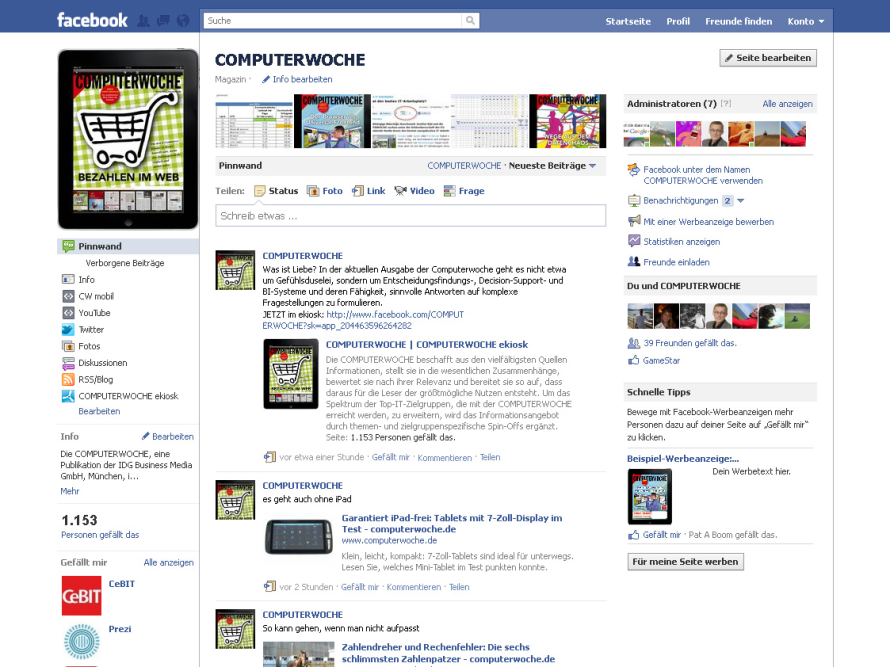Viewport: 890px width, 667px height.
Task: Click the search magnifier button
Action: click(x=471, y=20)
